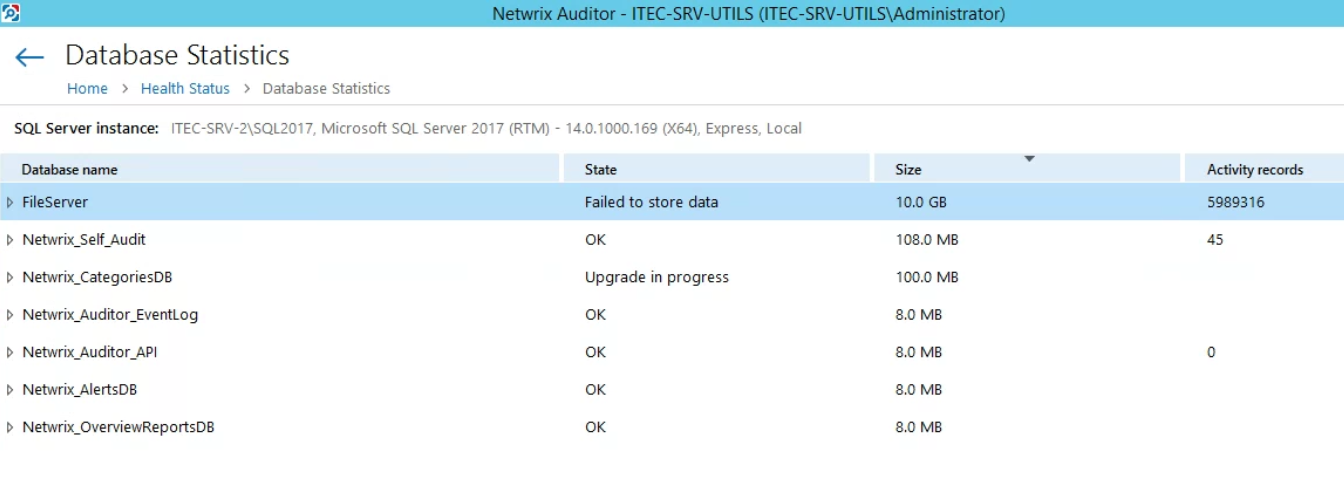Viewport: 1344px width, 480px height.
Task: Expand the FileServer database row
Action: [10, 202]
